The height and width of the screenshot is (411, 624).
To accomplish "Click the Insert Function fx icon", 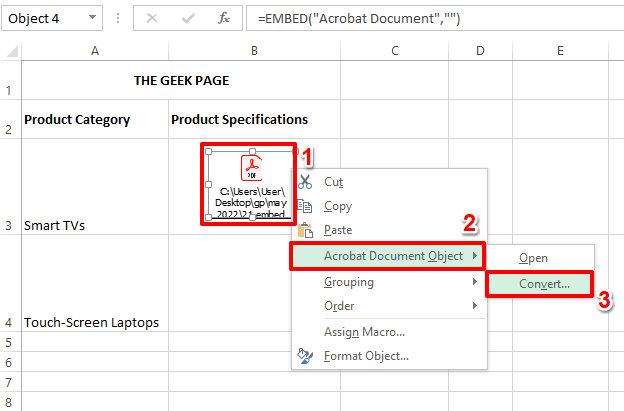I will click(226, 18).
